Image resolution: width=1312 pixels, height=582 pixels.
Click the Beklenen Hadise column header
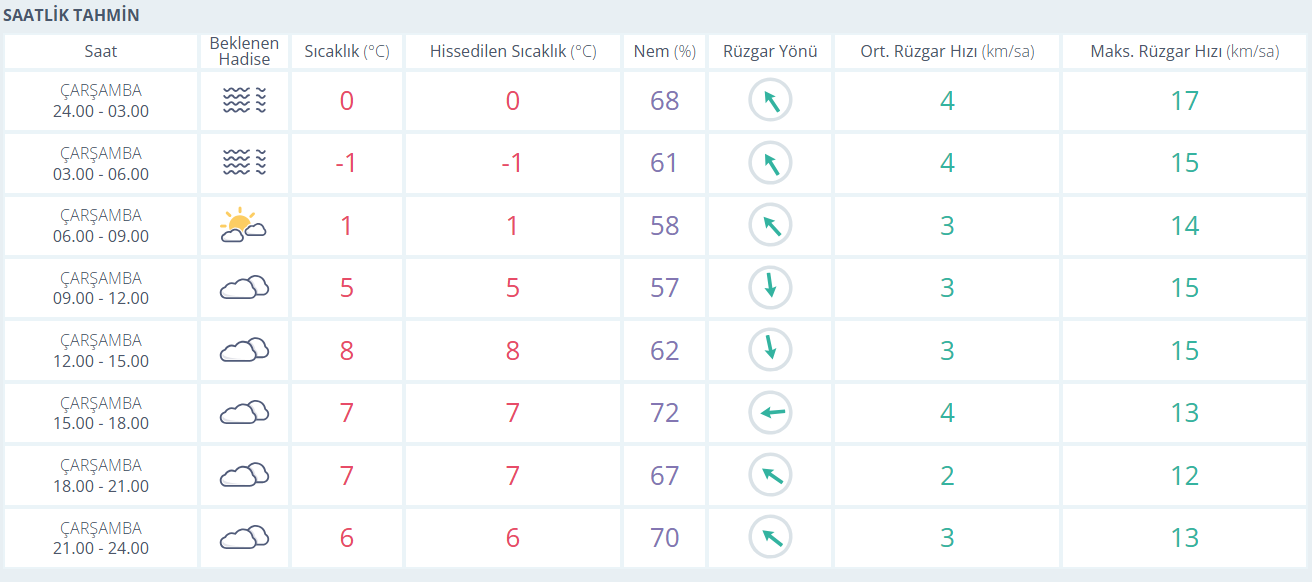point(244,52)
